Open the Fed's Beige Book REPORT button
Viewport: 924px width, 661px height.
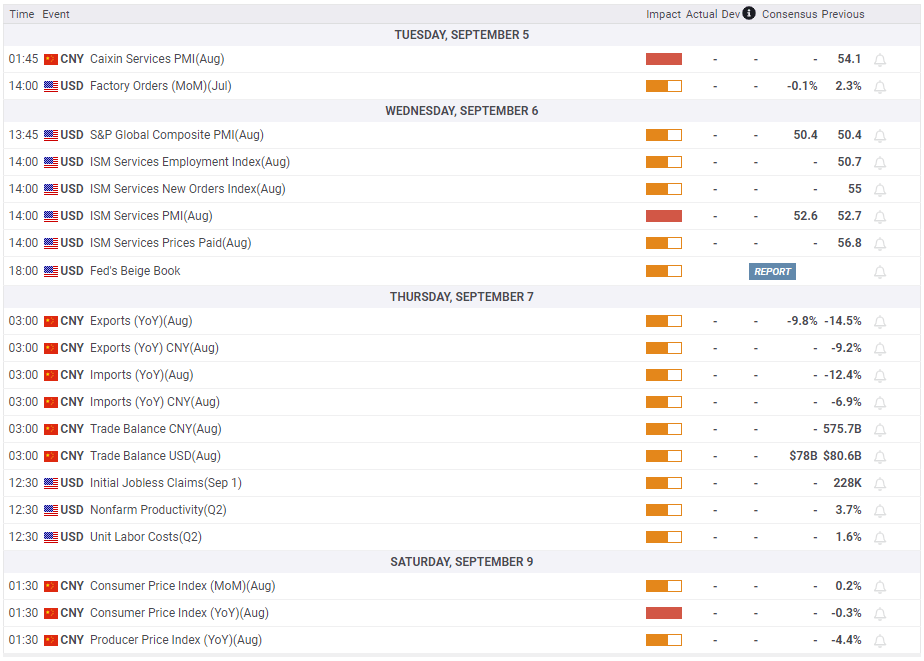[772, 271]
